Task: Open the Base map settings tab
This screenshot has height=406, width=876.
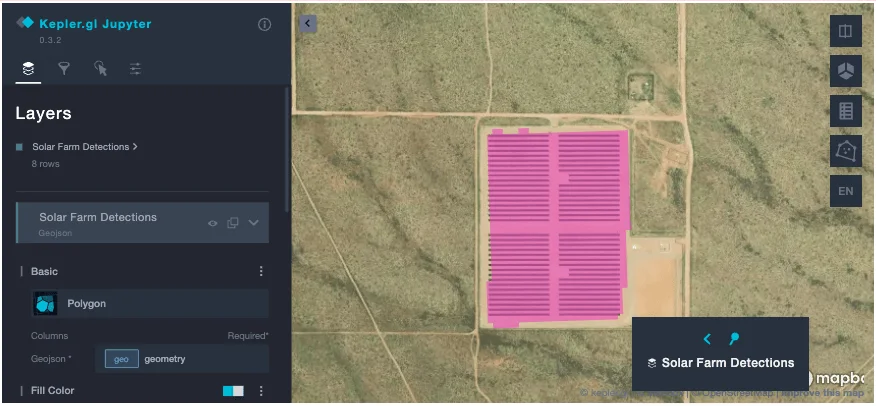Action: tap(135, 69)
